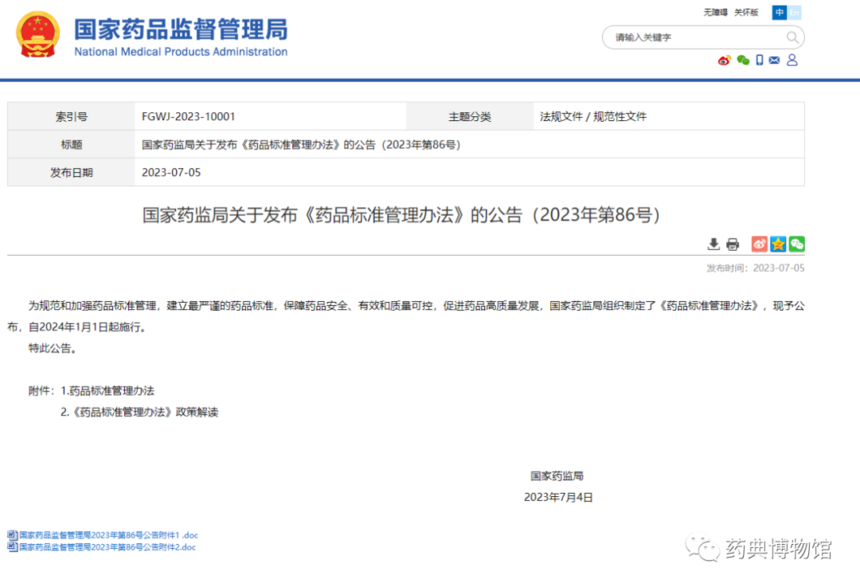The width and height of the screenshot is (860, 587).
Task: Click attachment line 2.《药品标准管理办法》政策解读
Action: click(139, 412)
